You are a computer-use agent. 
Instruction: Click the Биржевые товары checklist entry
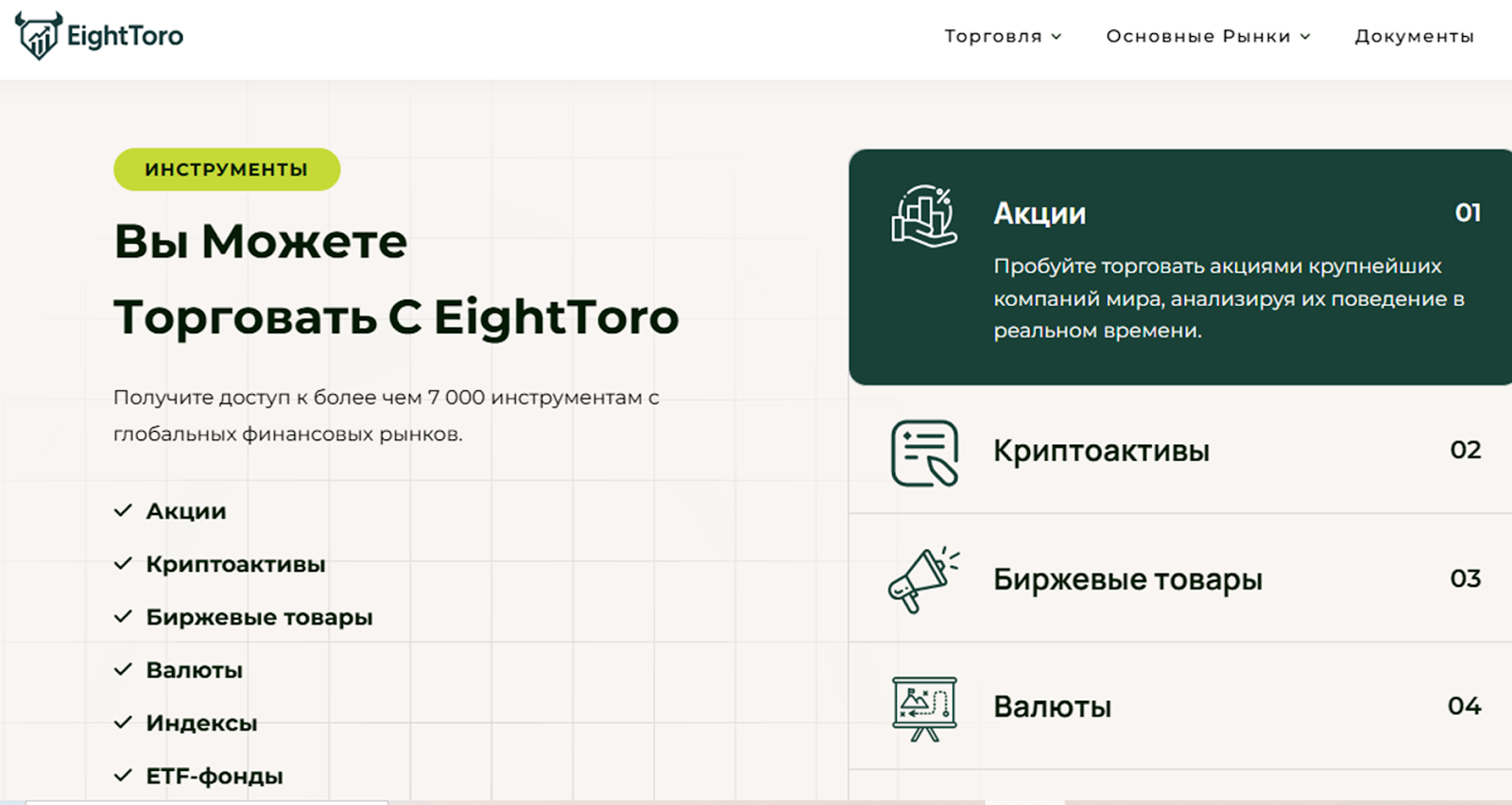click(x=259, y=617)
